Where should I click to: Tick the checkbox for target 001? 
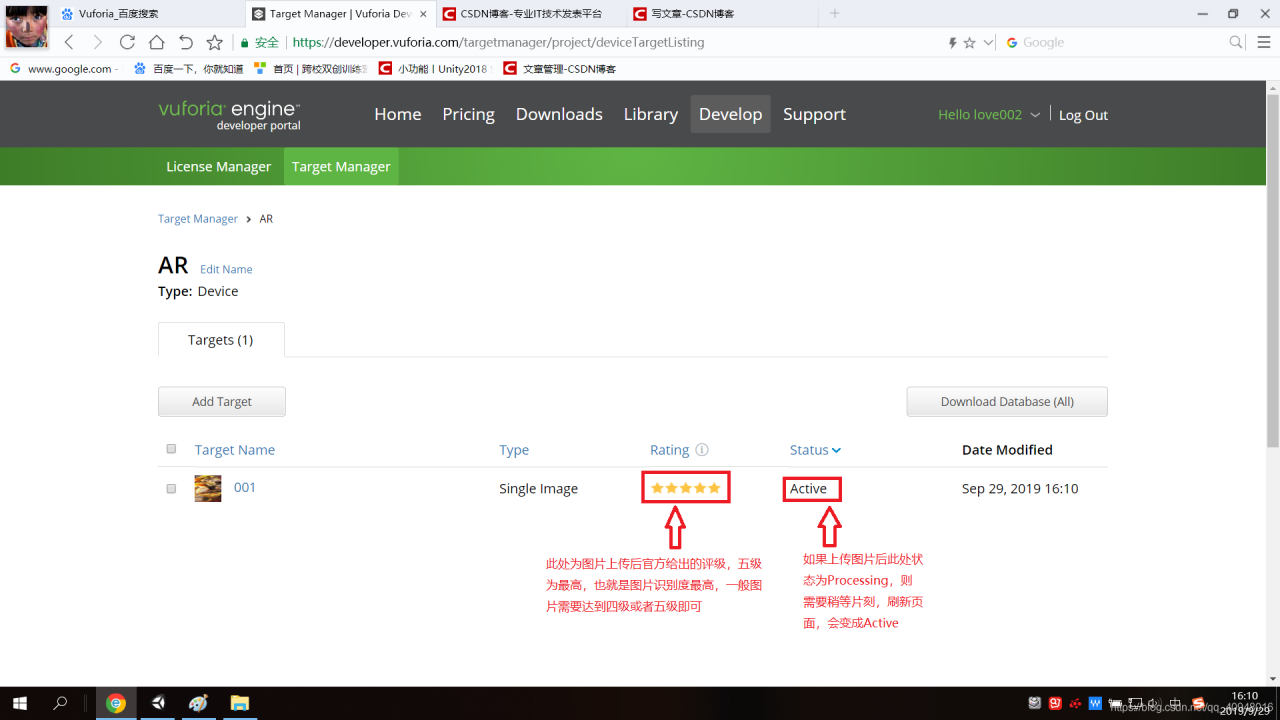(171, 489)
